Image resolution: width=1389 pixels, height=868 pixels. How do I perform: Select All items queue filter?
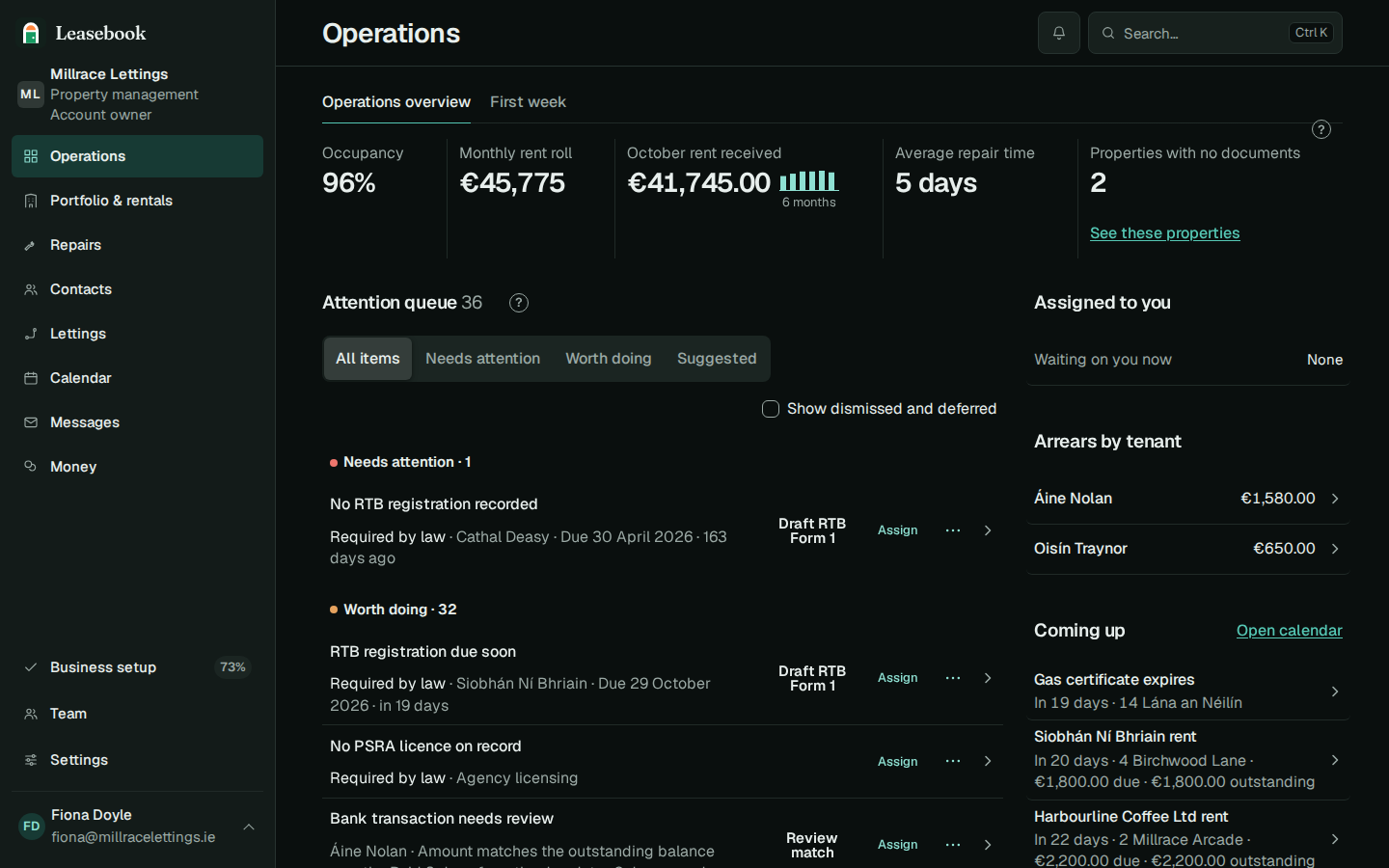[x=368, y=359]
